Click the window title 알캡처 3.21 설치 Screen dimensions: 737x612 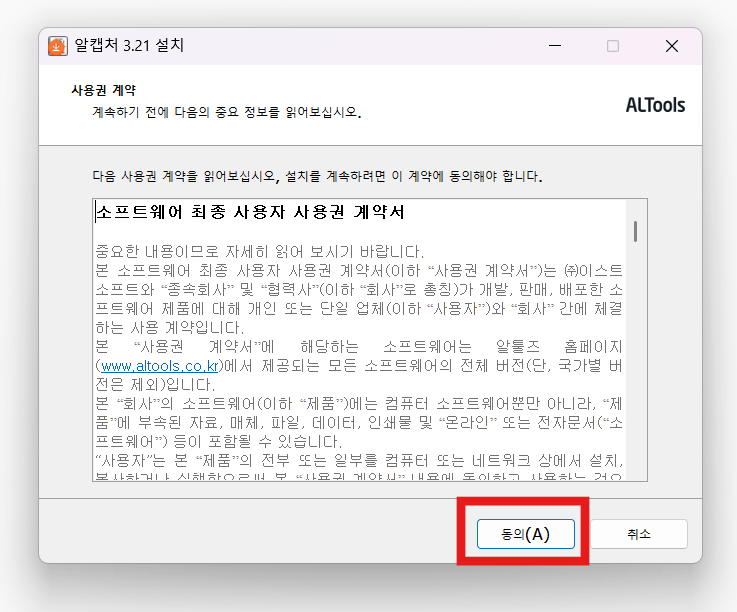(x=129, y=46)
